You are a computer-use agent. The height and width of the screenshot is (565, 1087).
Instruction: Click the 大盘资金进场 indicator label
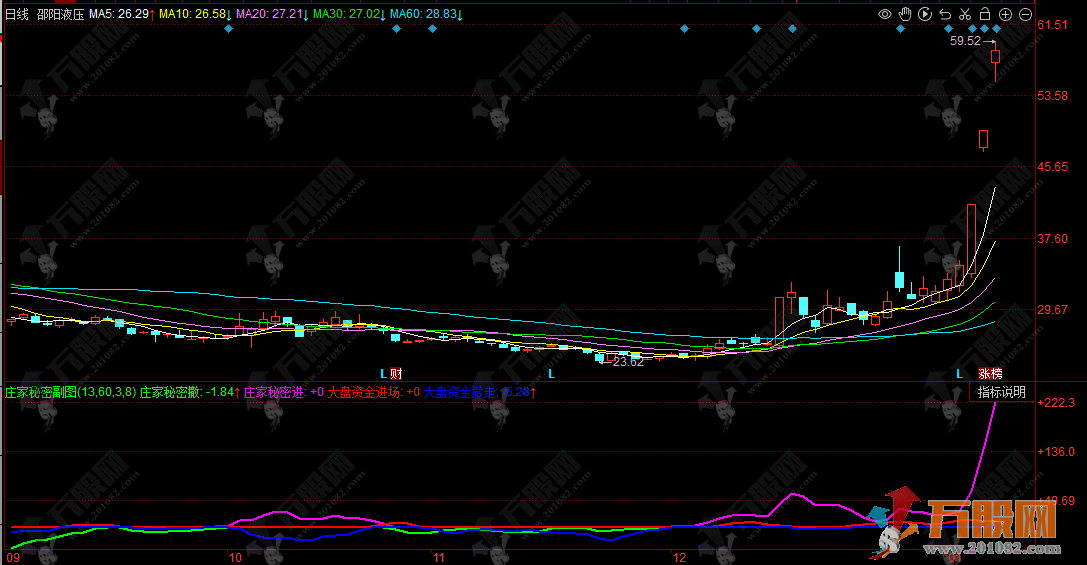click(363, 392)
